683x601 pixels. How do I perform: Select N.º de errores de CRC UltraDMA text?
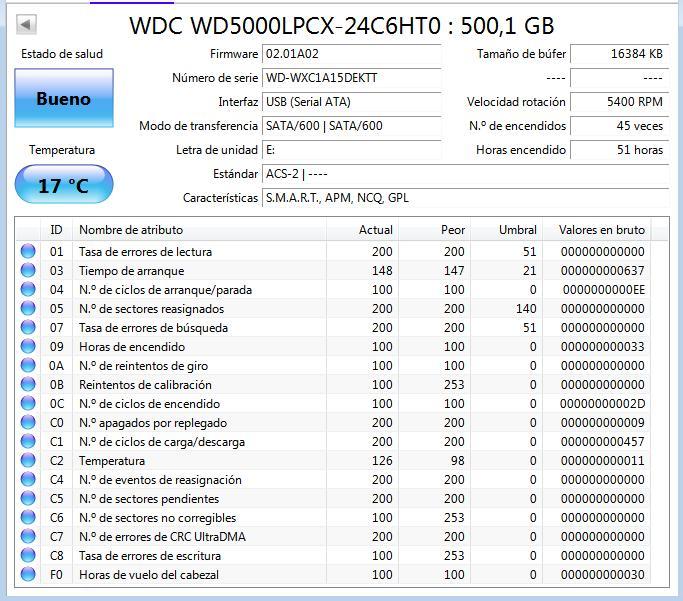[x=162, y=537]
